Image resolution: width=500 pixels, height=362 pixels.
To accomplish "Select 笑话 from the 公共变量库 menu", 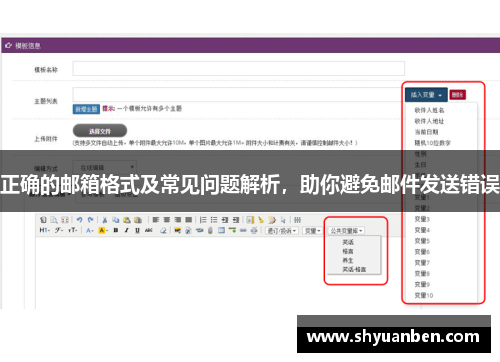I will click(348, 242).
